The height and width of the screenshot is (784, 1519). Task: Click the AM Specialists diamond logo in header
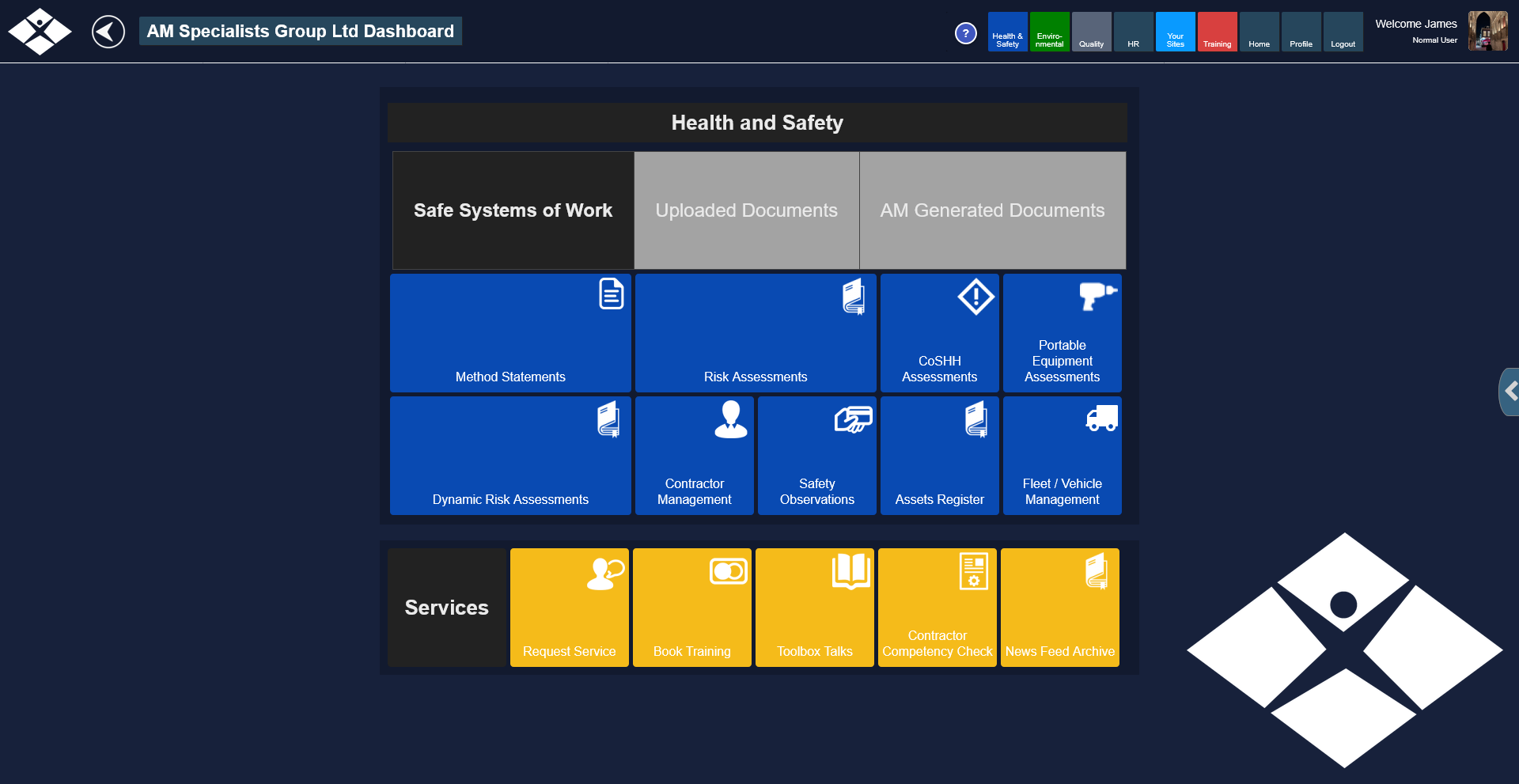pyautogui.click(x=40, y=32)
